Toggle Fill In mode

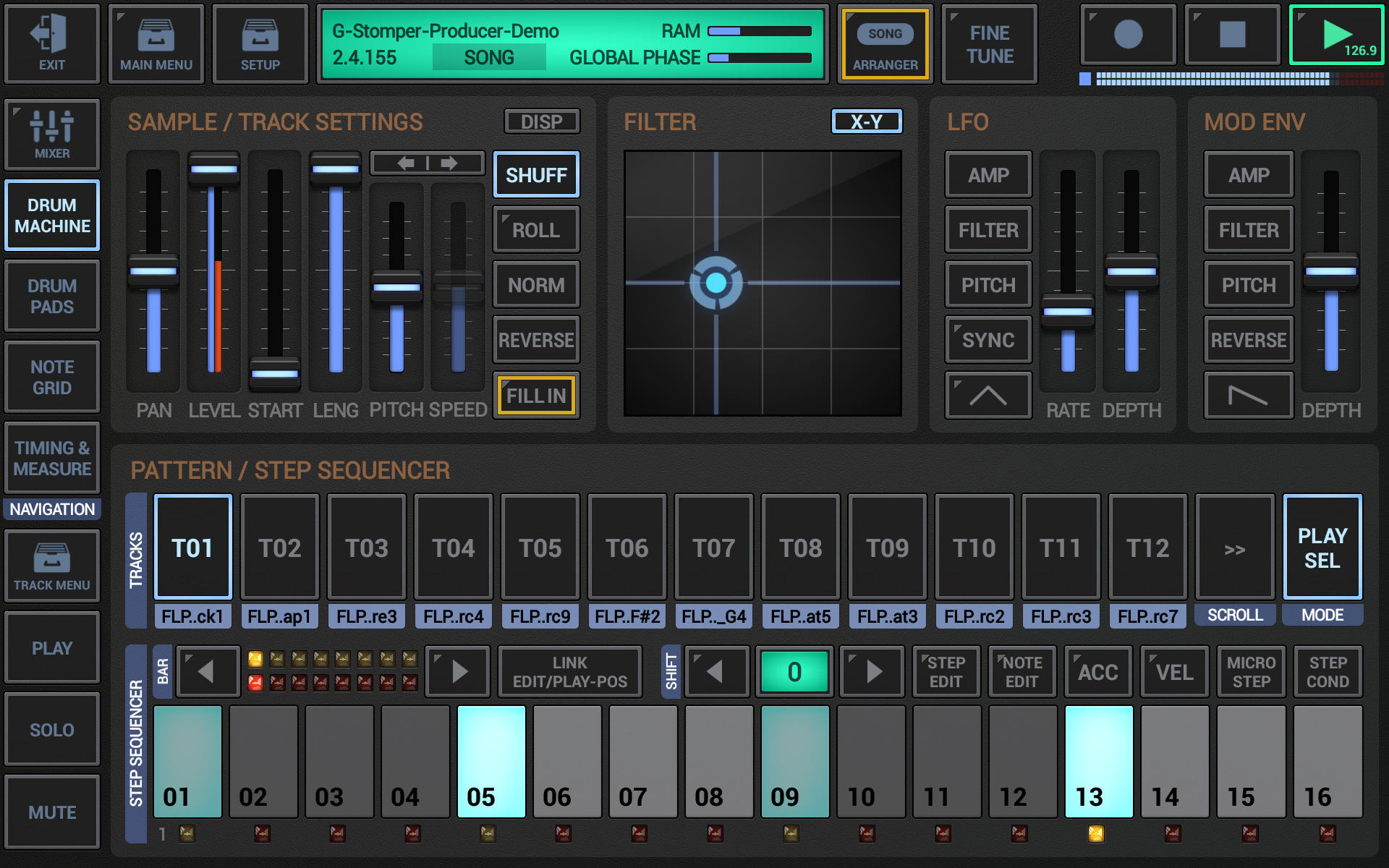535,395
